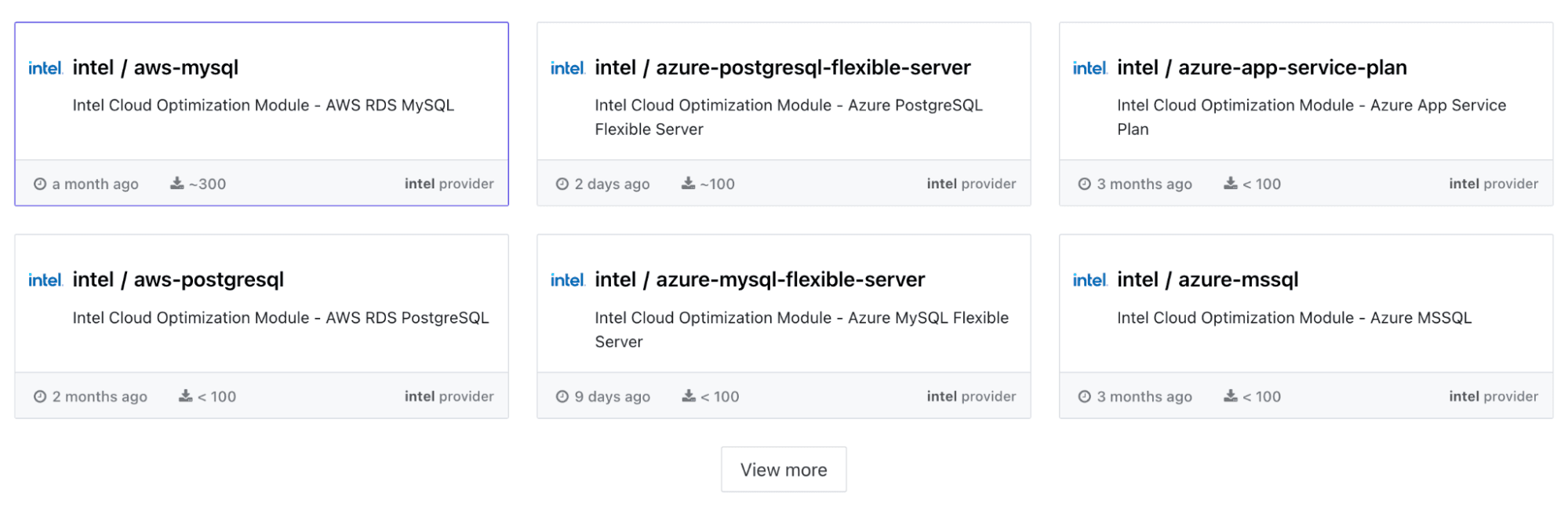1568x507 pixels.
Task: Click the Intel logo beside intel / aws-postgresql
Action: [x=45, y=280]
